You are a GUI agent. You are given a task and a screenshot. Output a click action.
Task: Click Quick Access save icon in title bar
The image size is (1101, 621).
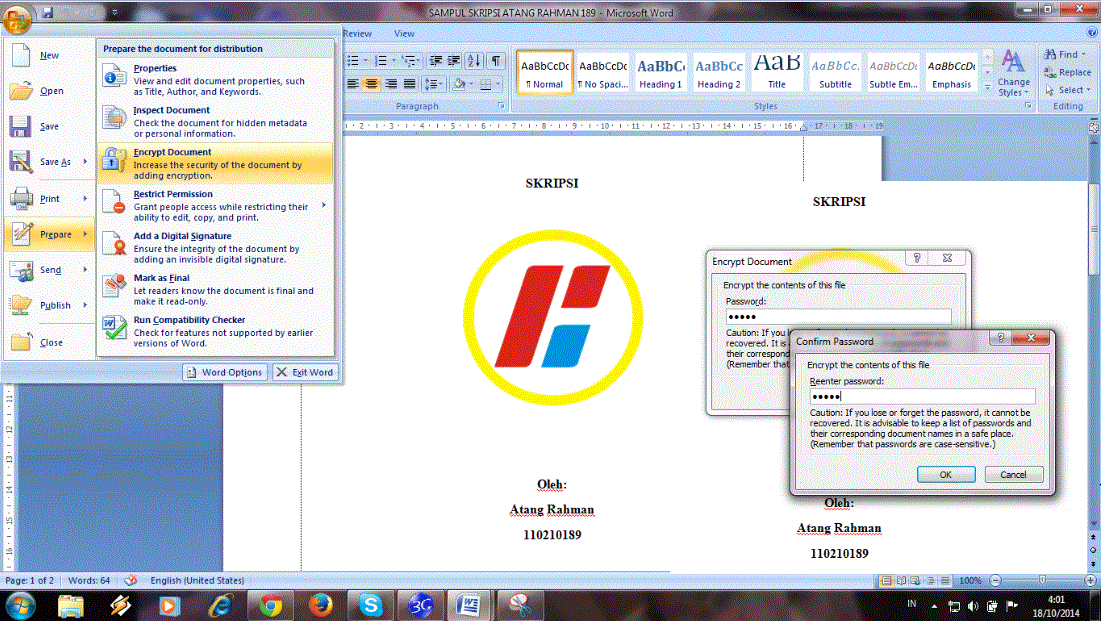pyautogui.click(x=48, y=13)
